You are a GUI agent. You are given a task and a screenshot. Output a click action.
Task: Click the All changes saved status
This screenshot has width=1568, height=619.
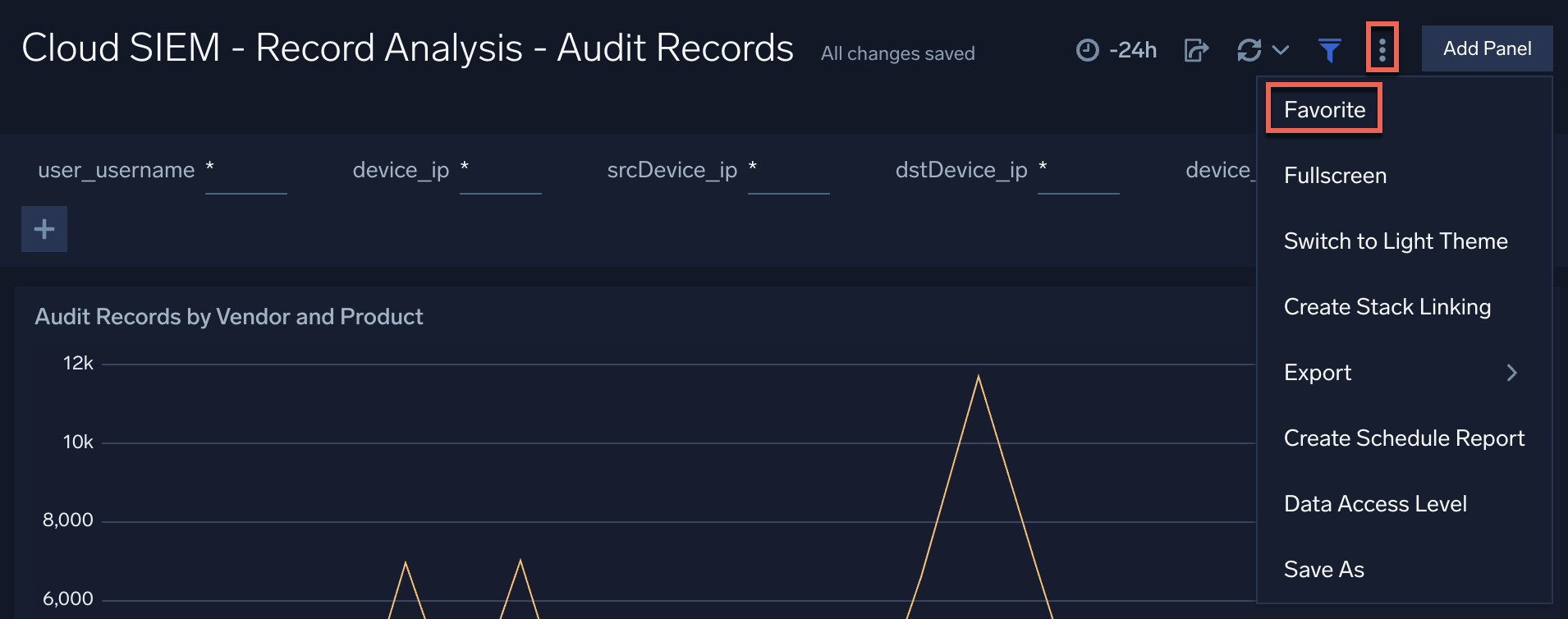(898, 53)
